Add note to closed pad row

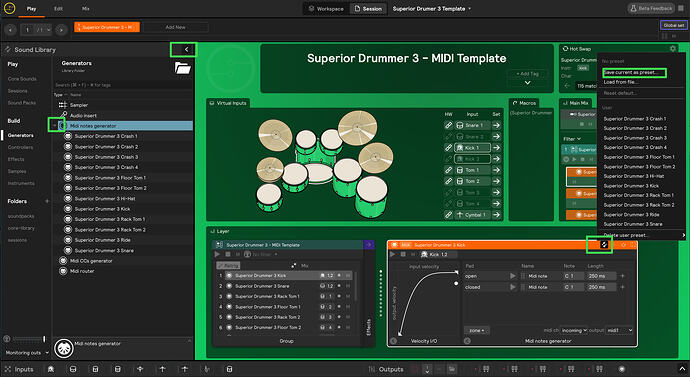point(623,287)
